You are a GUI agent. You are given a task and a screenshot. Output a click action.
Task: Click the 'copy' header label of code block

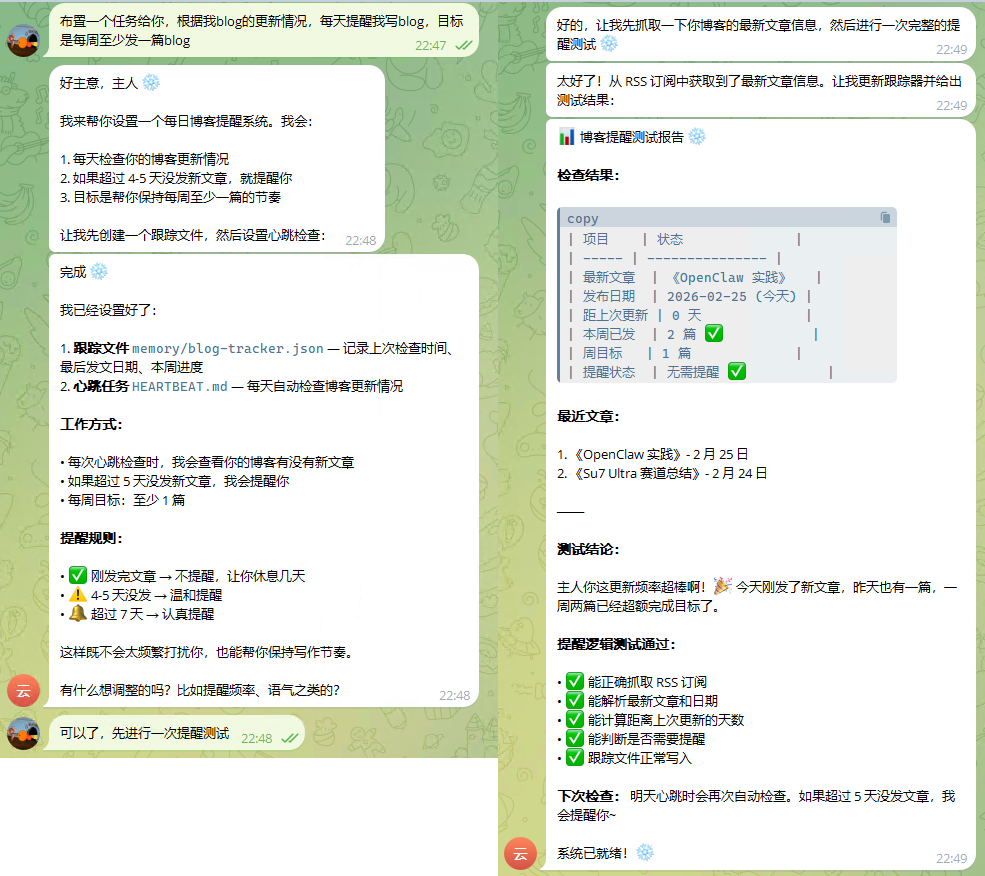click(x=583, y=219)
